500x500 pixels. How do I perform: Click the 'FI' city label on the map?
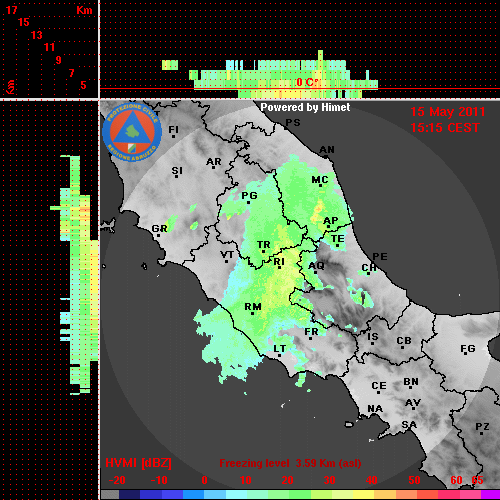pos(173,129)
